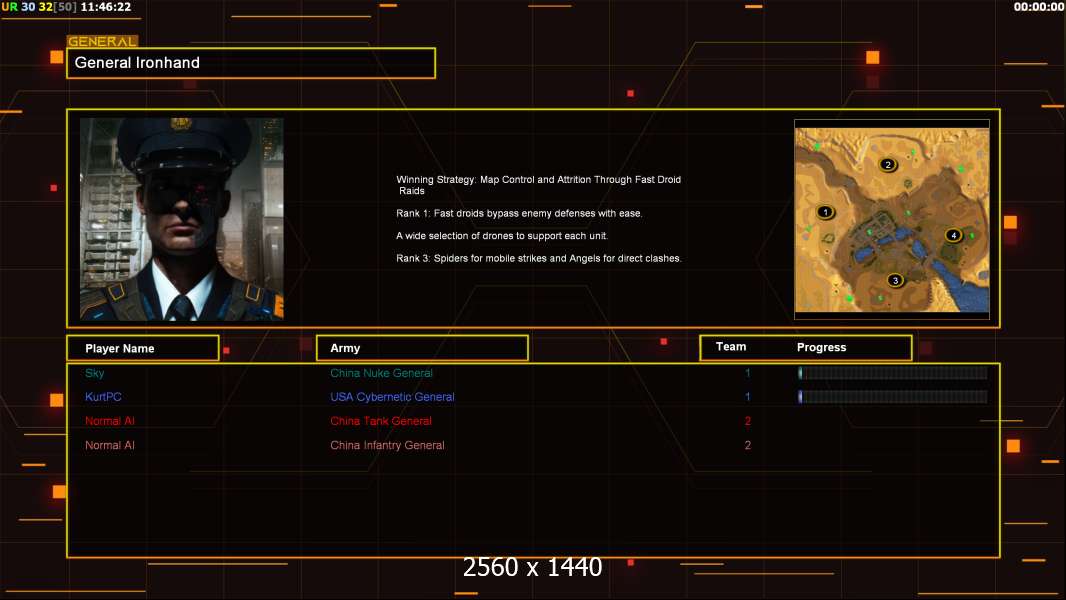Click China Tank General army entry
1066x600 pixels.
click(381, 421)
